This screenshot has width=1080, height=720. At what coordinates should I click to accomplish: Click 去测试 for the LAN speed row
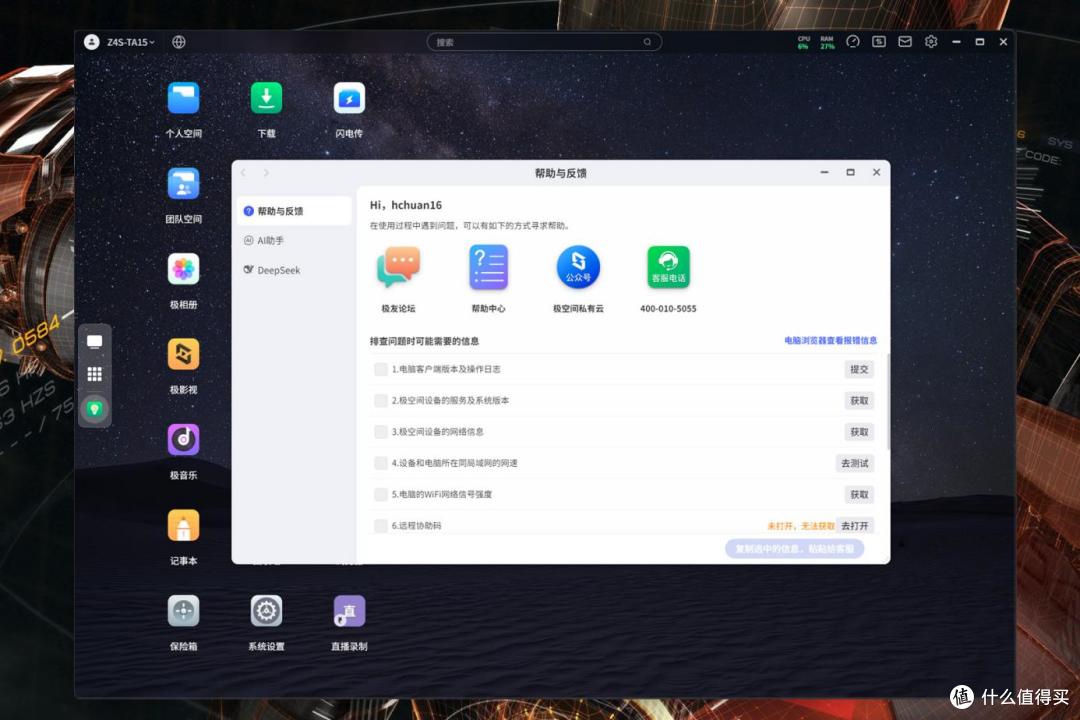tap(855, 463)
